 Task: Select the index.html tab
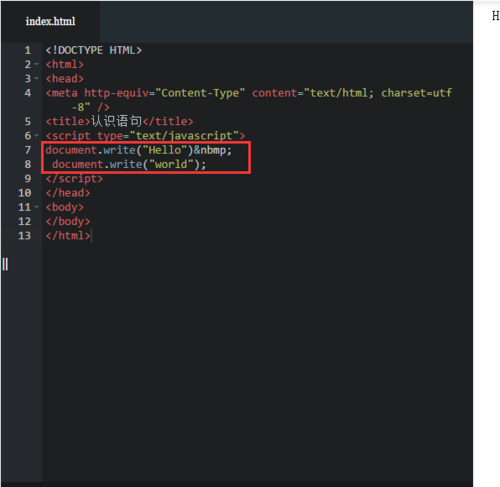coord(50,21)
